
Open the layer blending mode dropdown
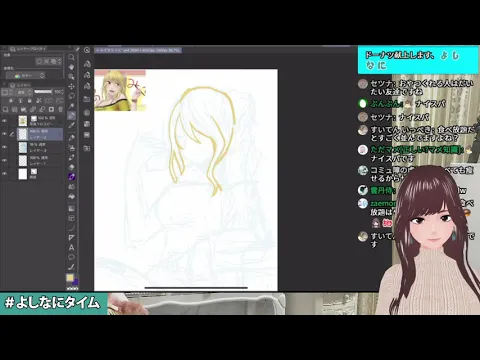[x=23, y=92]
